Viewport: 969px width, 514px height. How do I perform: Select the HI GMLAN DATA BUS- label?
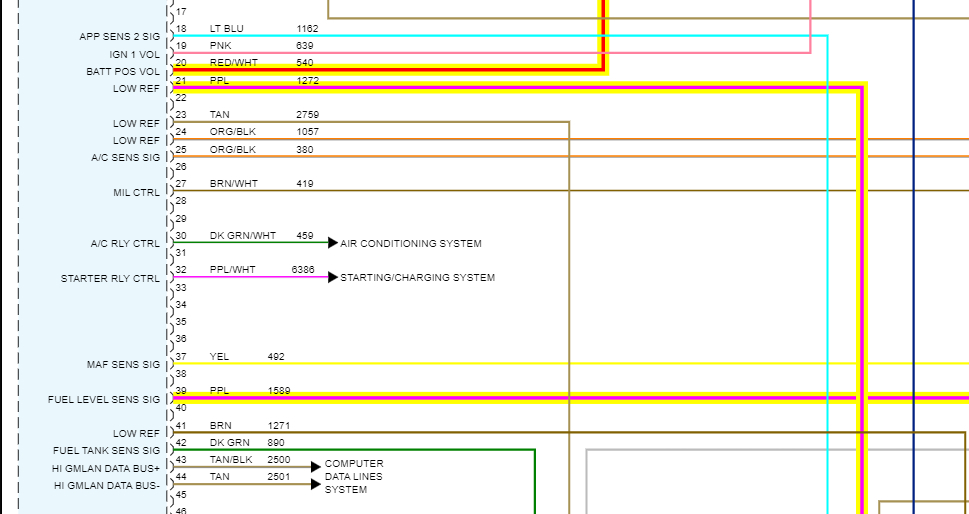(108, 486)
